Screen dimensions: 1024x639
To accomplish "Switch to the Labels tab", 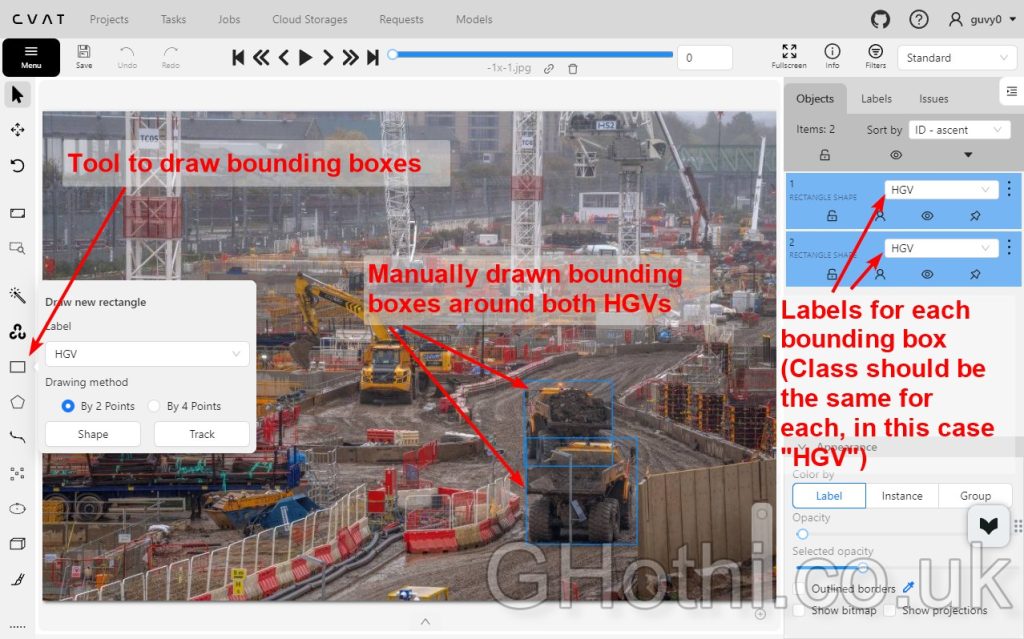I will (x=876, y=99).
